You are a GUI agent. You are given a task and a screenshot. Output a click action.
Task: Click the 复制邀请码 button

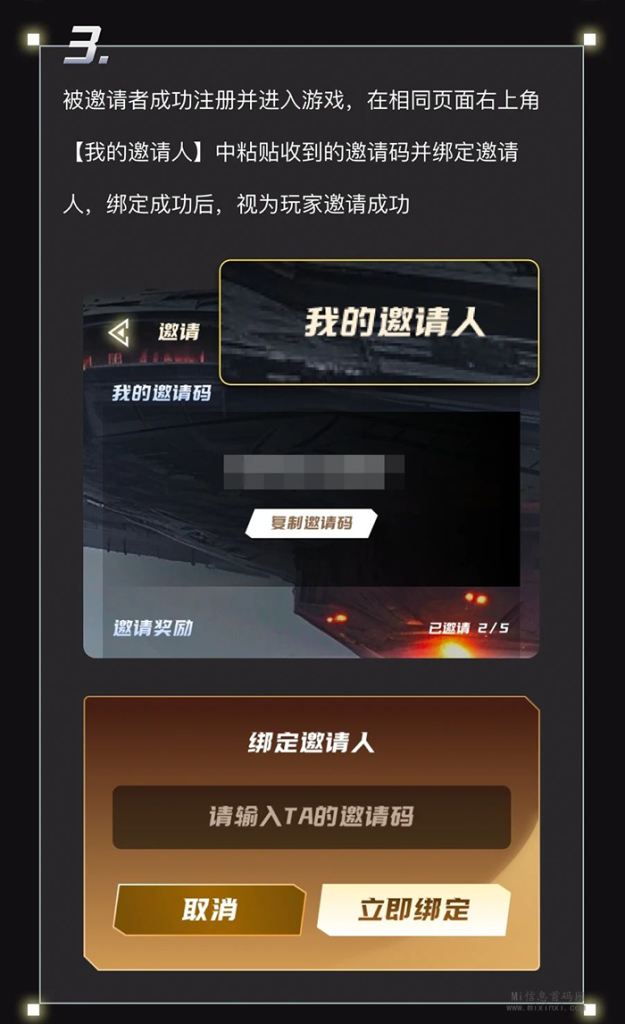tap(312, 523)
